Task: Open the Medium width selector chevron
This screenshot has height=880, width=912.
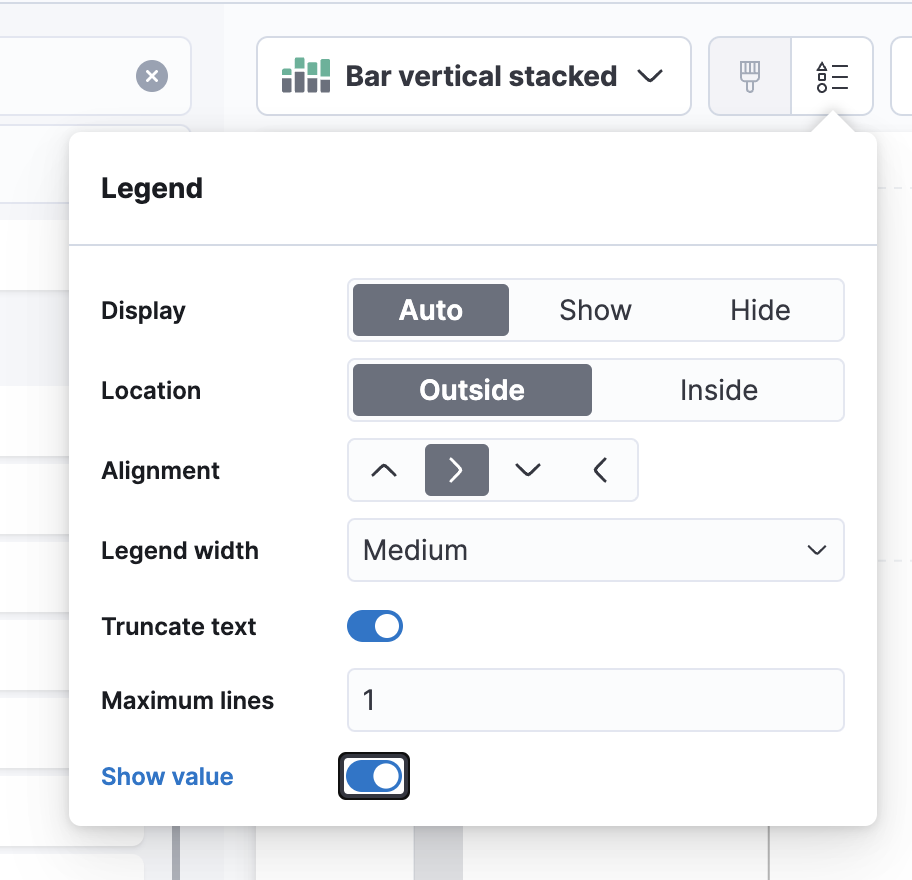Action: (x=816, y=550)
